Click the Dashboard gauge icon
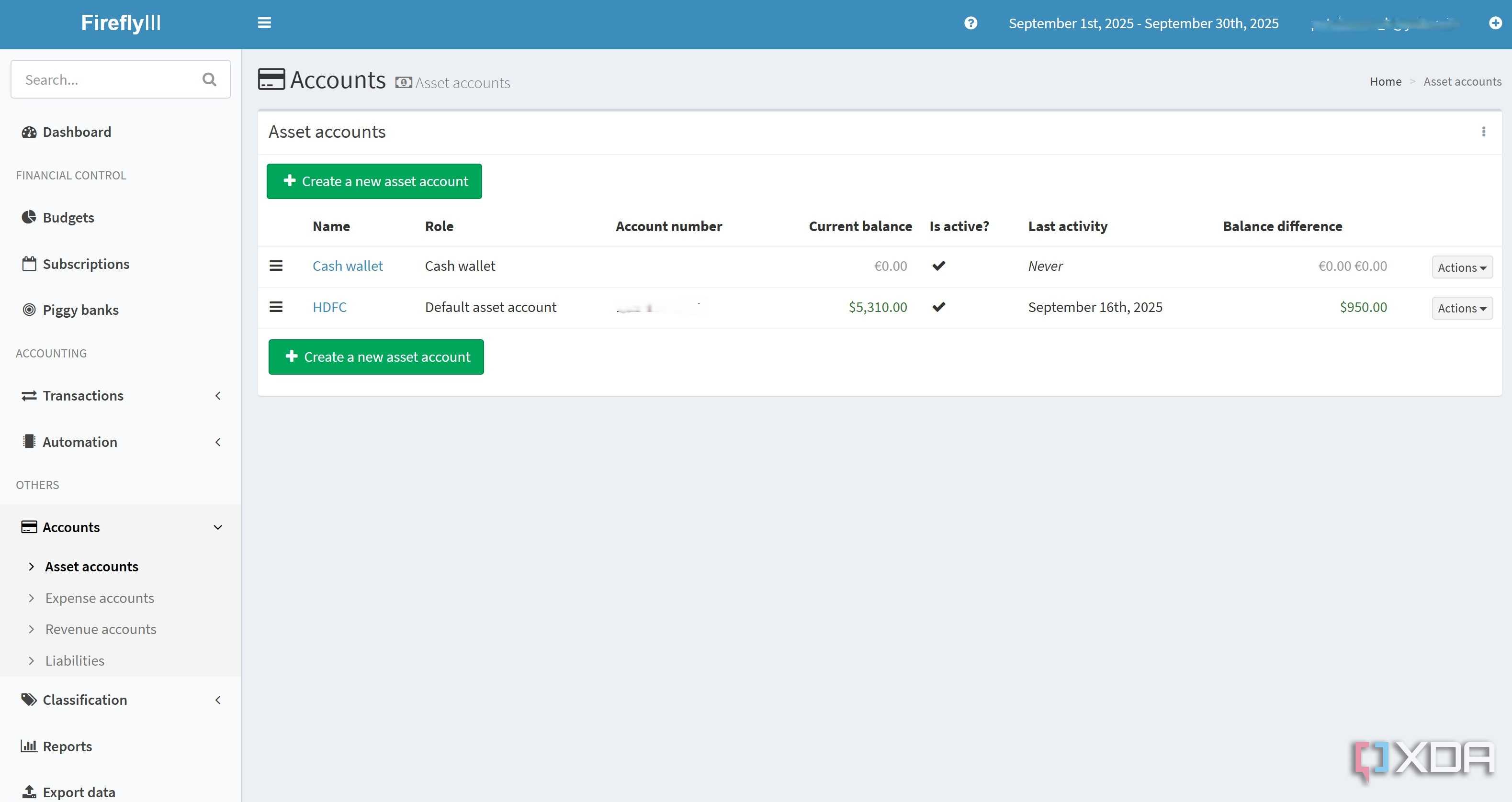This screenshot has height=802, width=1512. (x=29, y=132)
